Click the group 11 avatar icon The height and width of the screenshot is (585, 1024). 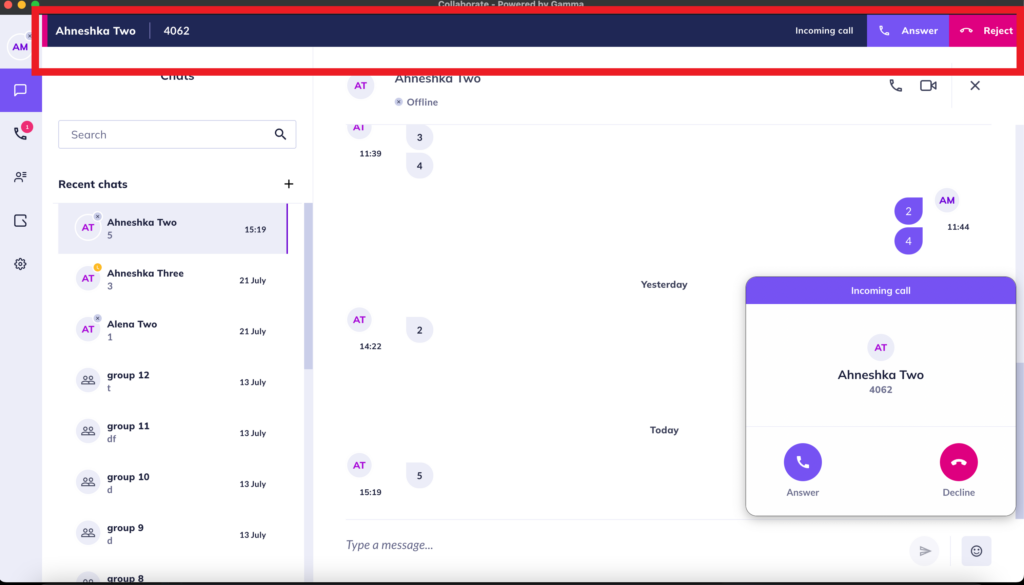pyautogui.click(x=88, y=431)
